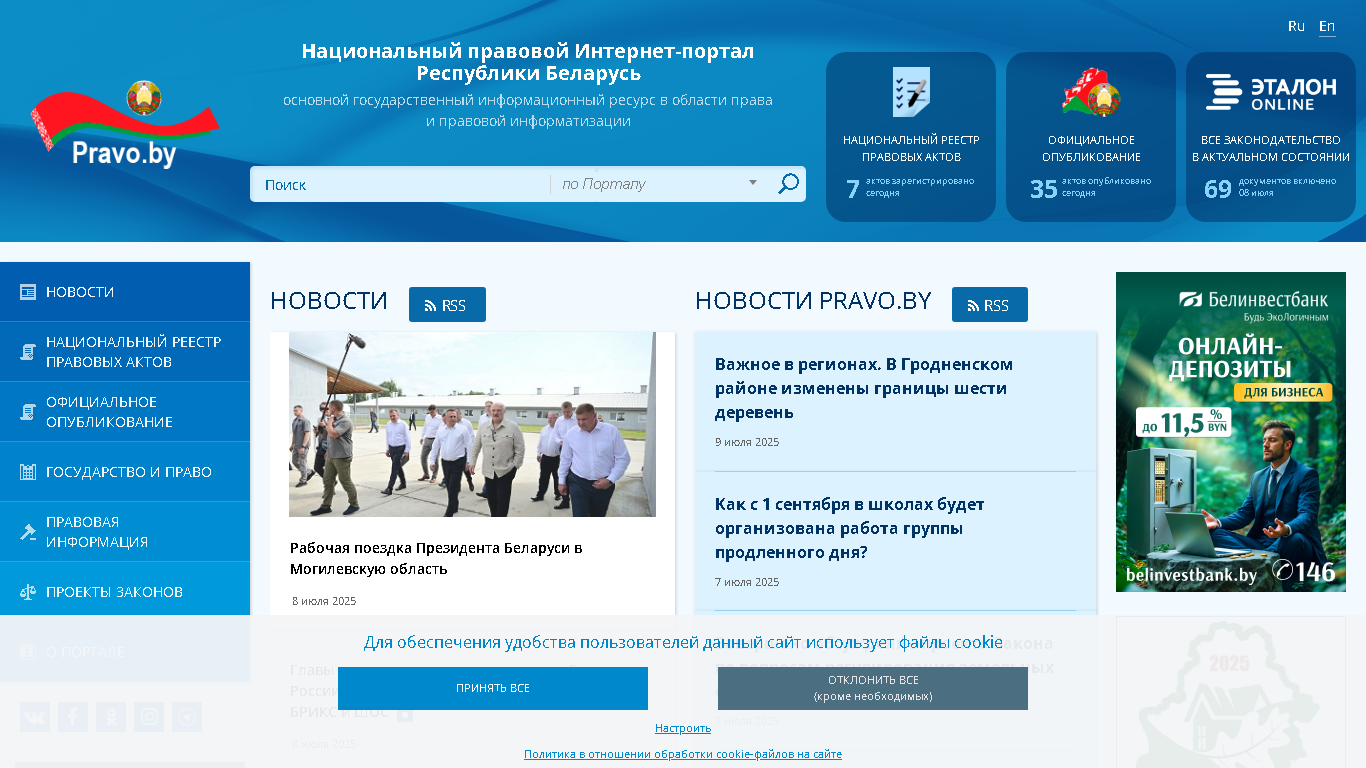Open the cookie-file processing policy link
1366x768 pixels.
[x=683, y=754]
